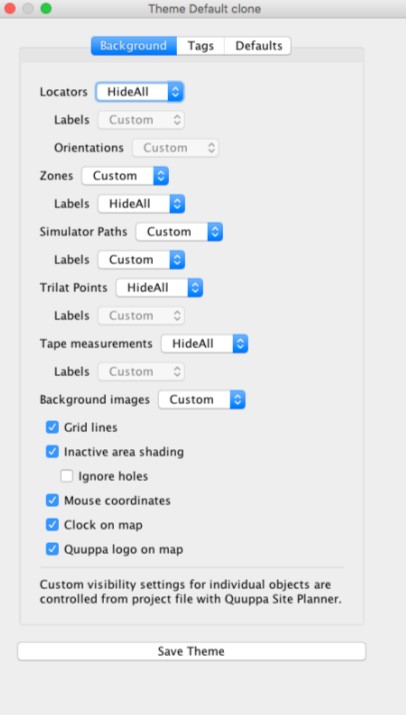Toggle Mouse coordinates checkbox
Viewport: 406px width, 715px height.
click(x=52, y=500)
